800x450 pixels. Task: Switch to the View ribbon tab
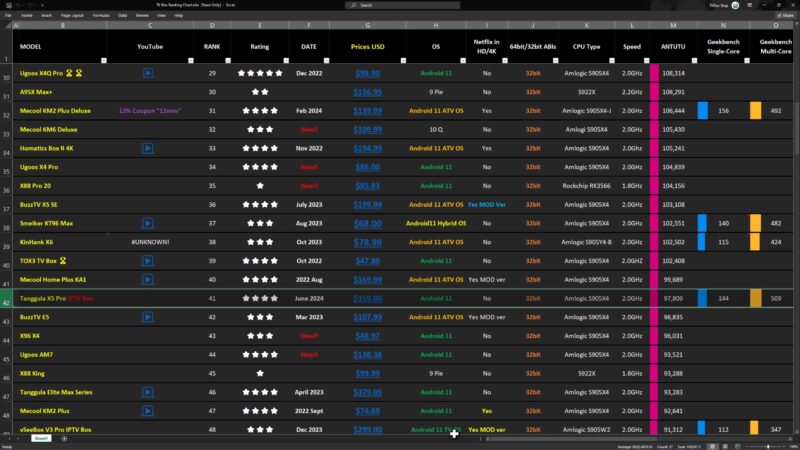pos(161,15)
